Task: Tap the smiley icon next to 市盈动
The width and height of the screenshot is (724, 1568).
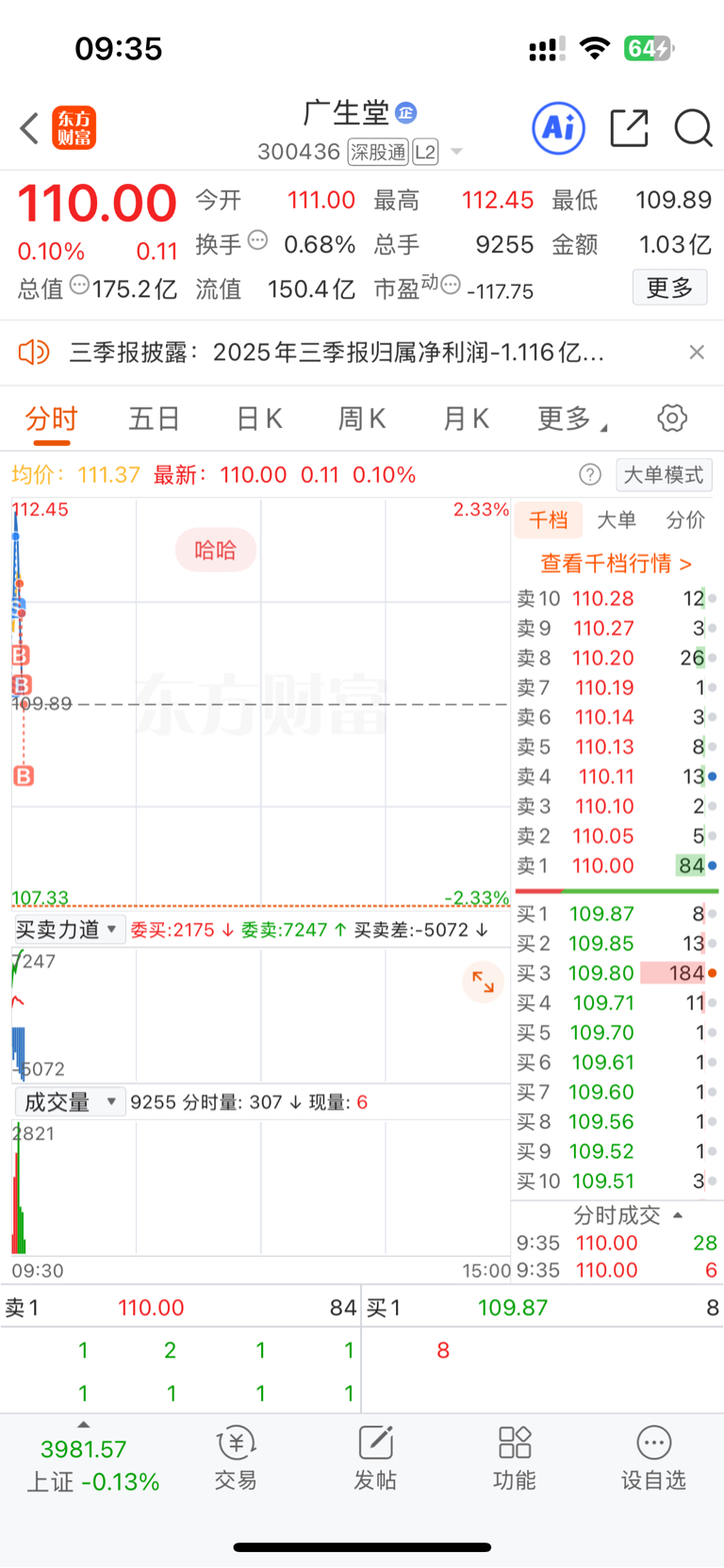Action: point(451,285)
